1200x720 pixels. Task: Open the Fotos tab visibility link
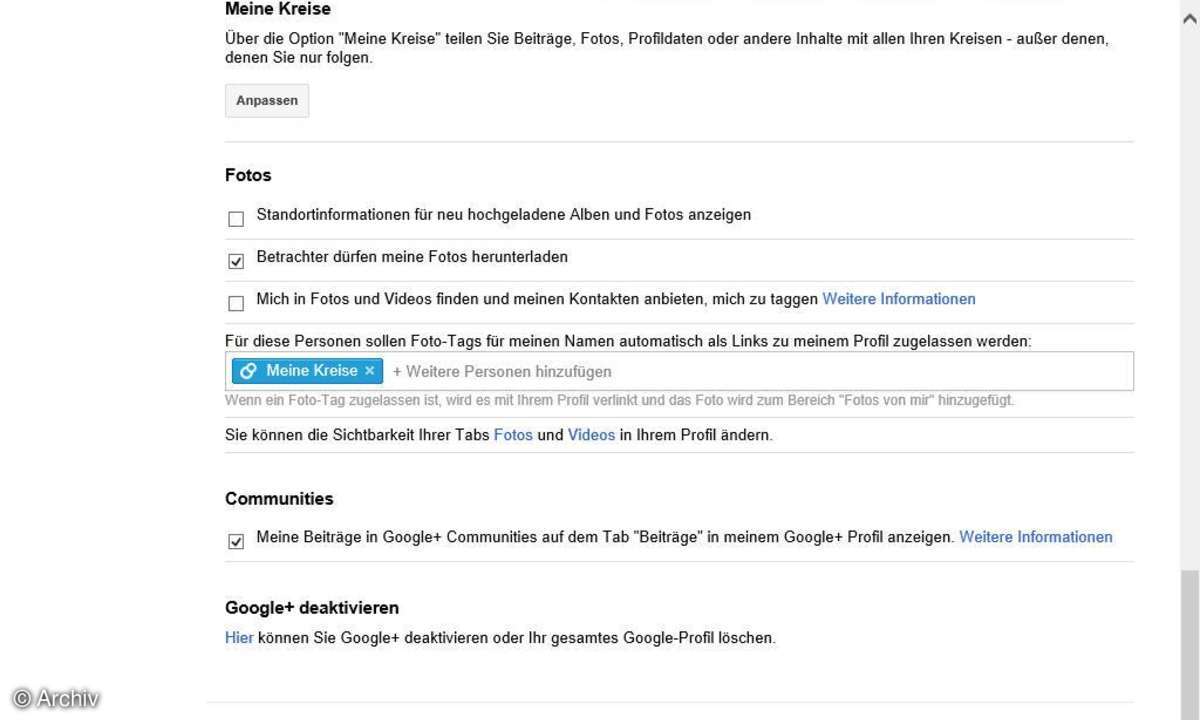(513, 436)
